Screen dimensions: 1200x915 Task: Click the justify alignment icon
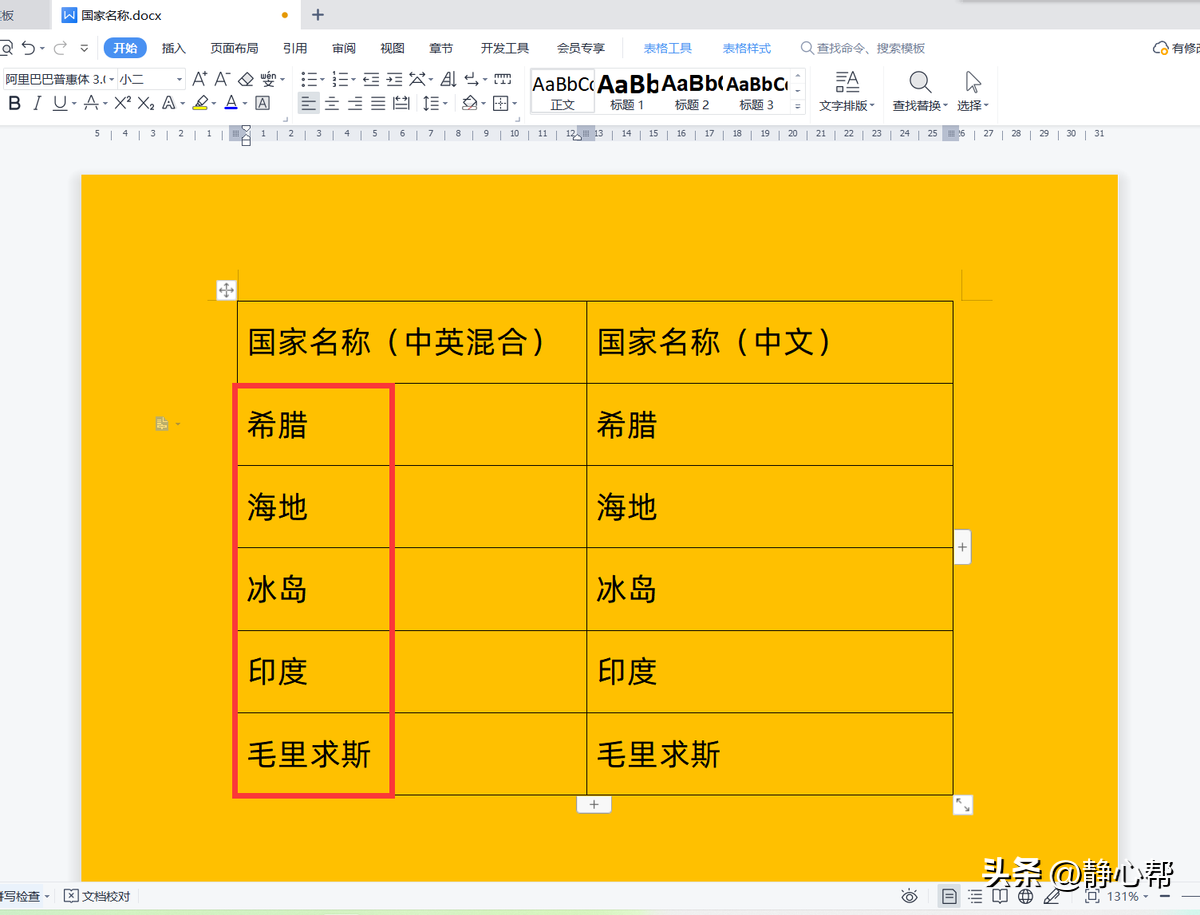coord(378,103)
